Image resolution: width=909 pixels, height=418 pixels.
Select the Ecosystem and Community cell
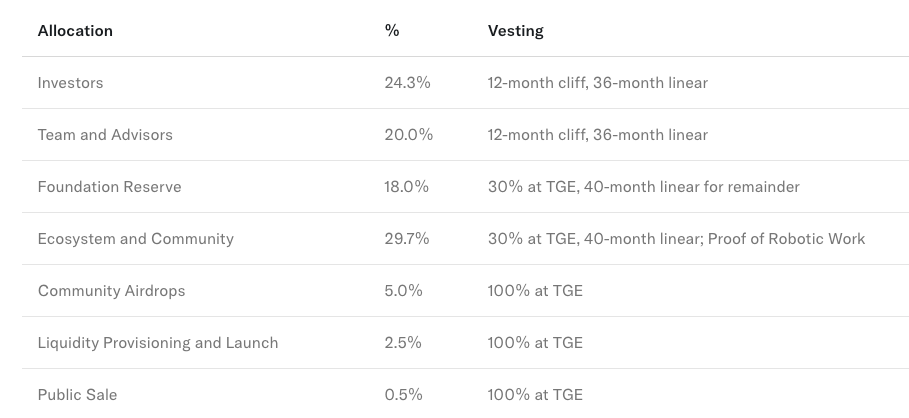[136, 239]
